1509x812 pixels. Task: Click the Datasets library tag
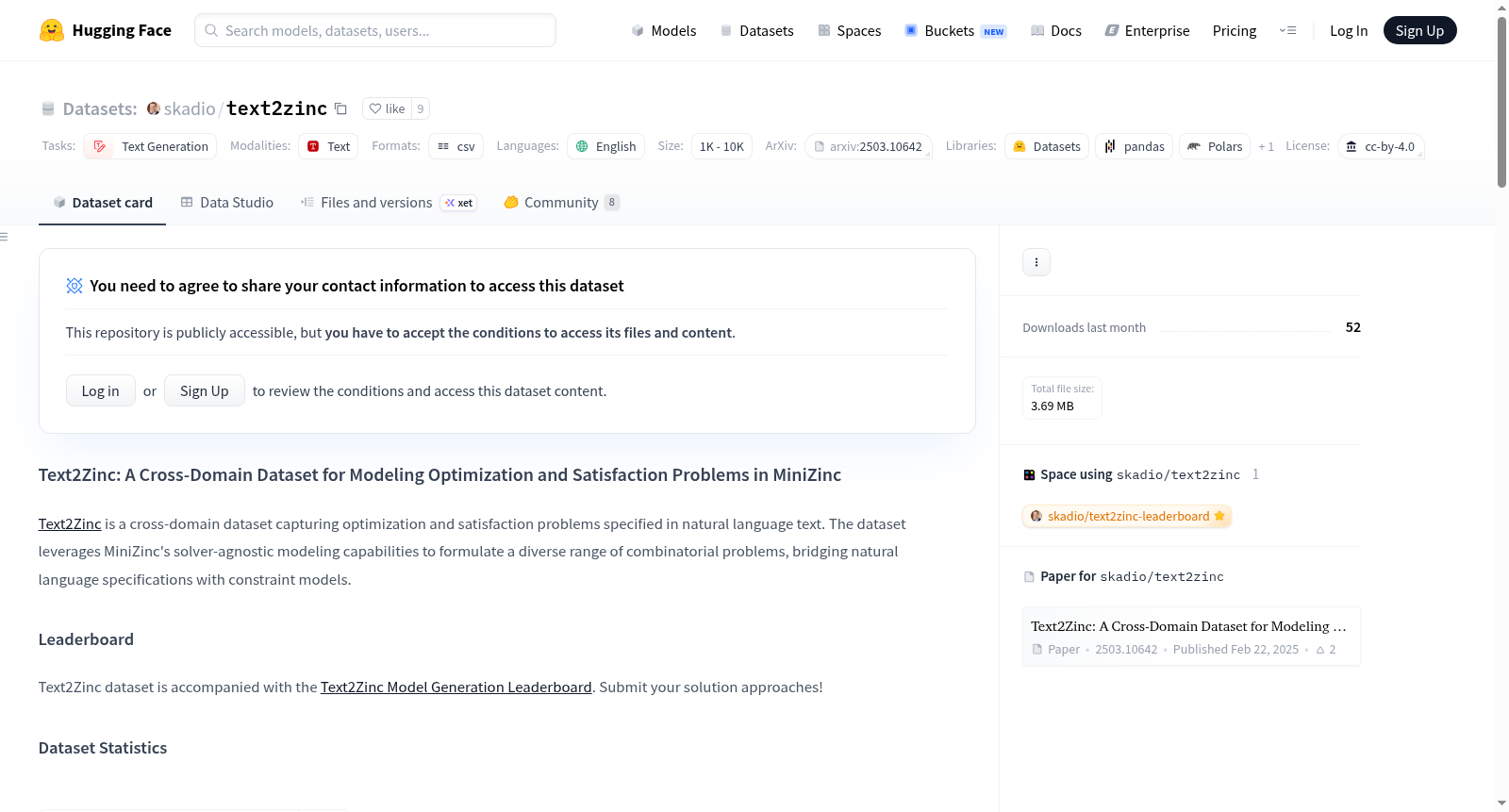1047,146
